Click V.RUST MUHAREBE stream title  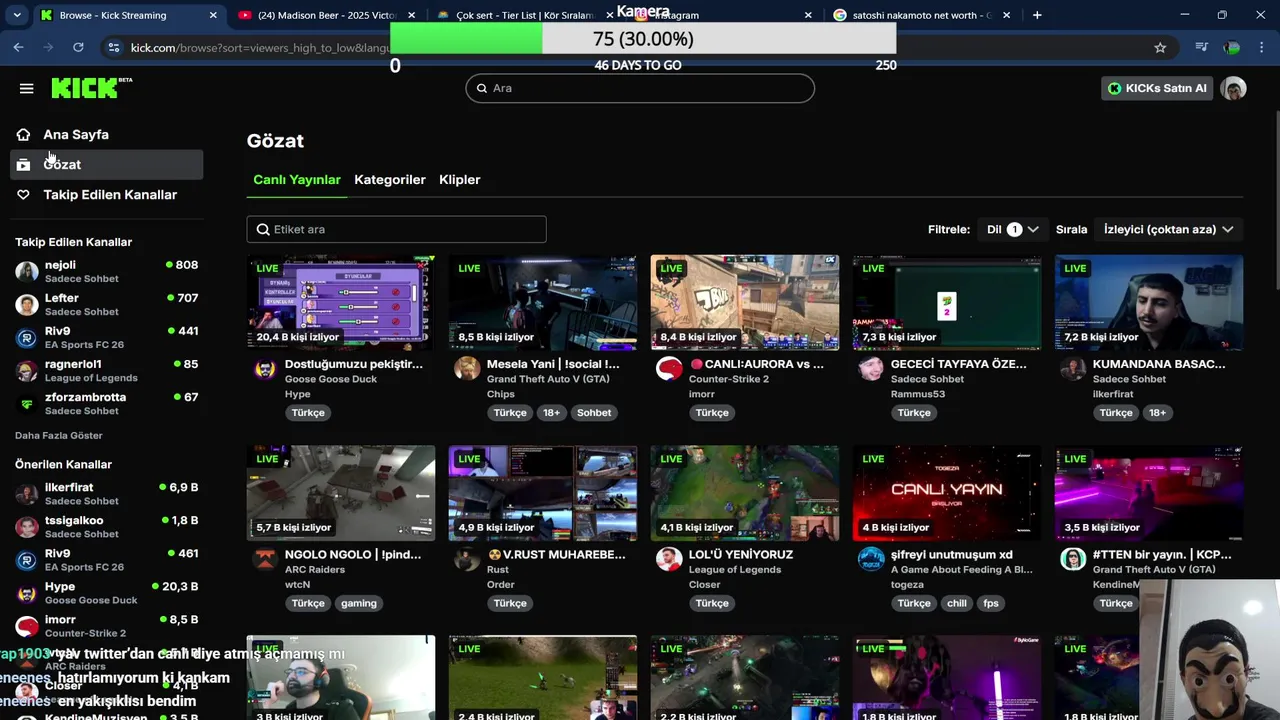[556, 554]
